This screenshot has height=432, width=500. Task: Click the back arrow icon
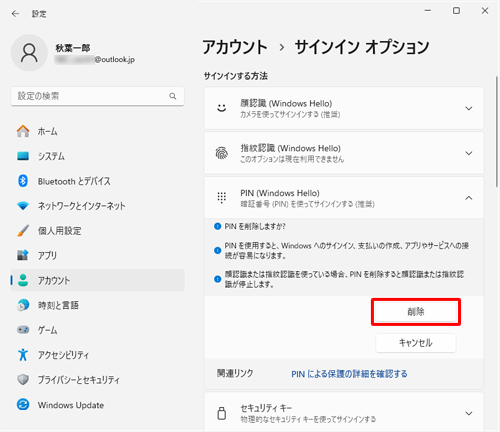coord(15,14)
